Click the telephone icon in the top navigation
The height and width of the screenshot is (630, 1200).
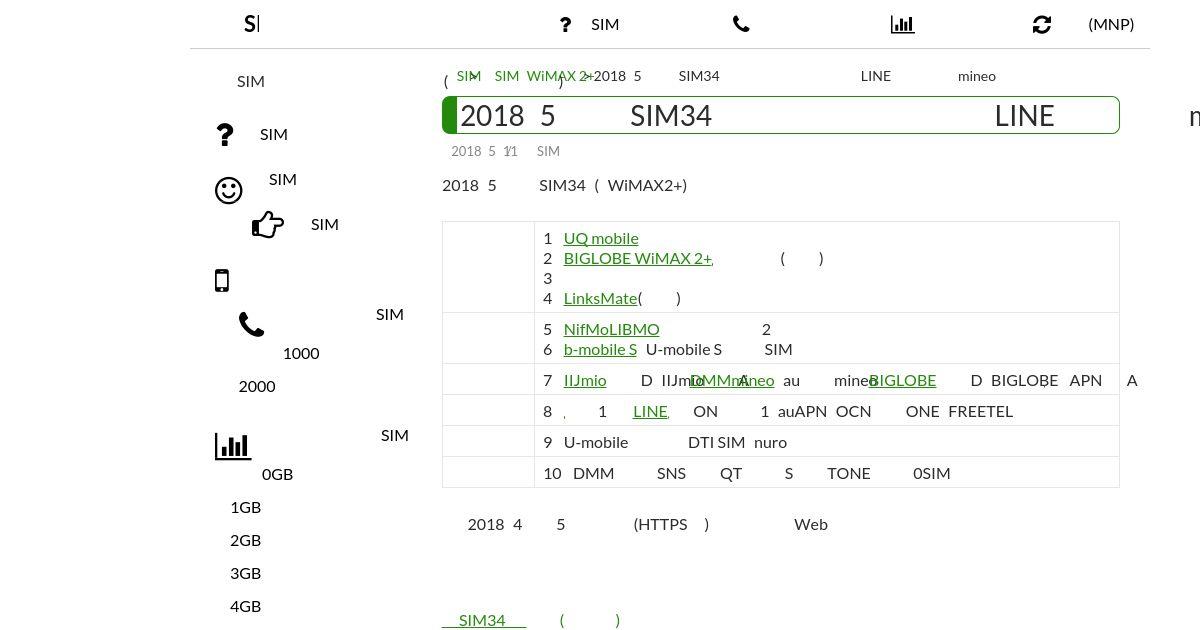(x=741, y=24)
